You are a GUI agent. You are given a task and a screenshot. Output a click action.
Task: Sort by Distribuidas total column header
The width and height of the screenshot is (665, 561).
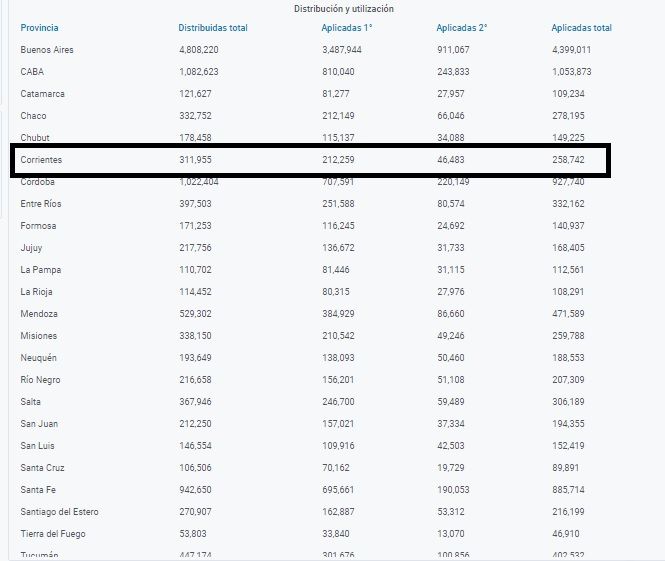pos(213,28)
